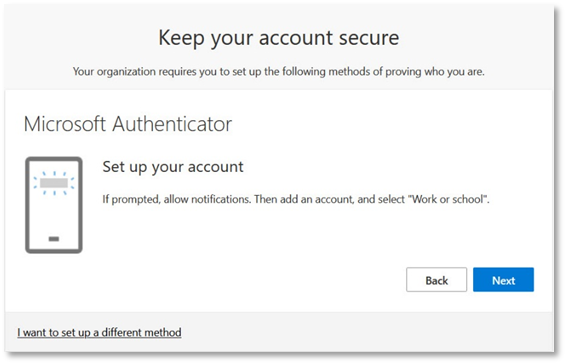Select the gray notification banner on phone graphic
Viewport: 566px width, 364px height.
(x=54, y=183)
